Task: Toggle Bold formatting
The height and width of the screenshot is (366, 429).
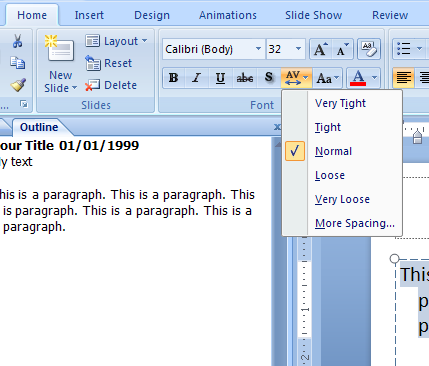Action: tap(173, 78)
